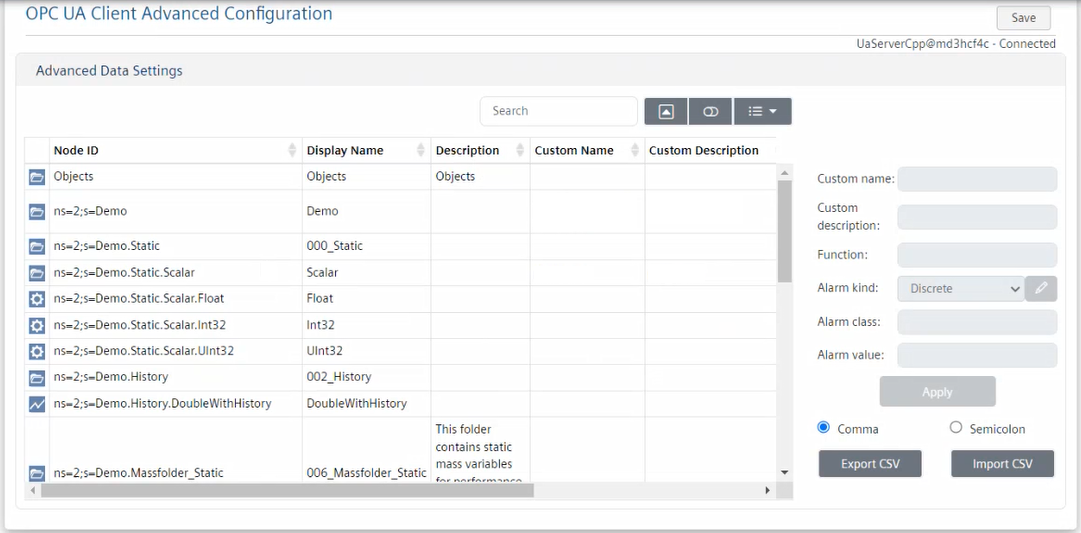Click the chart icon for DoubleWithHistory node
1081x533 pixels.
click(x=37, y=404)
